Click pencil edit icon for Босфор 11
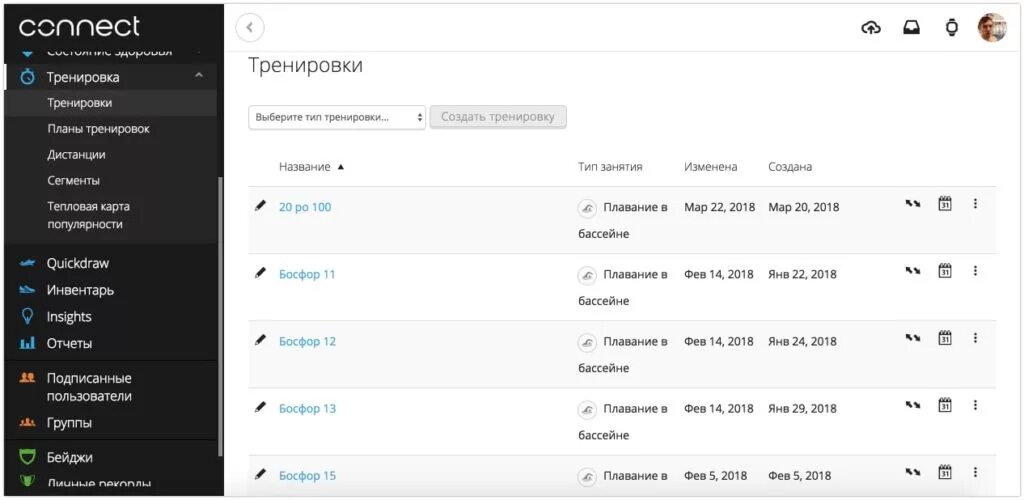The width and height of the screenshot is (1024, 500). [x=260, y=272]
